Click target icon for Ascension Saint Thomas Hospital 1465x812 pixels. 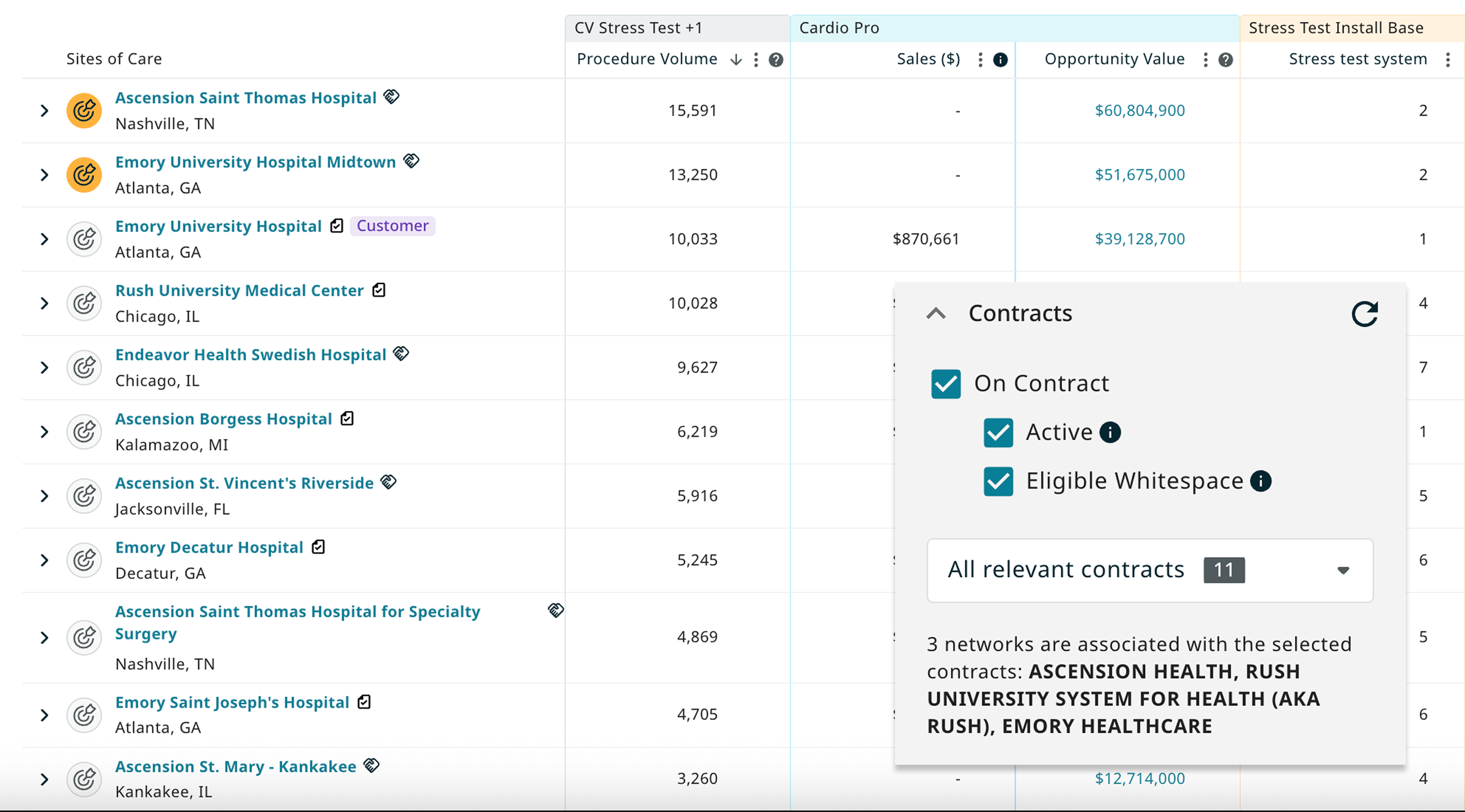coord(84,111)
